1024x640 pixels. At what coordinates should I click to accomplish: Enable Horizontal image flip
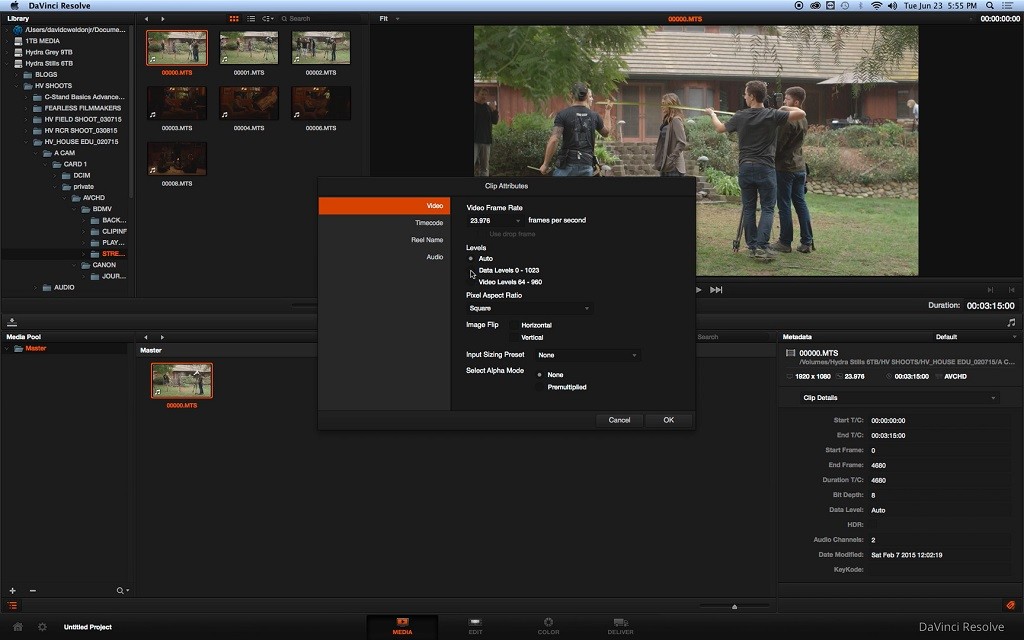[x=514, y=325]
